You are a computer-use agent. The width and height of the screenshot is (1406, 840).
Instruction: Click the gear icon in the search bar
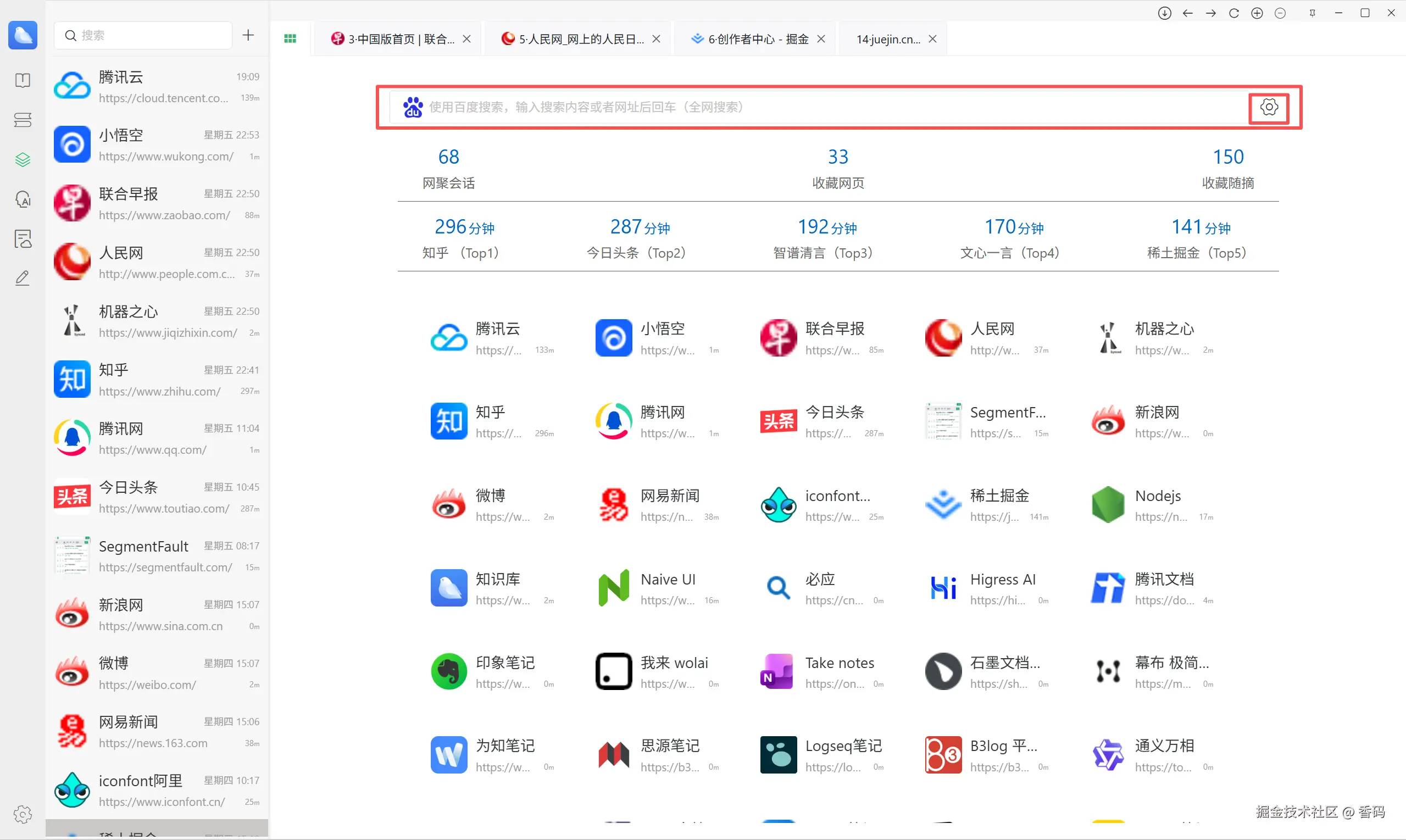1269,107
